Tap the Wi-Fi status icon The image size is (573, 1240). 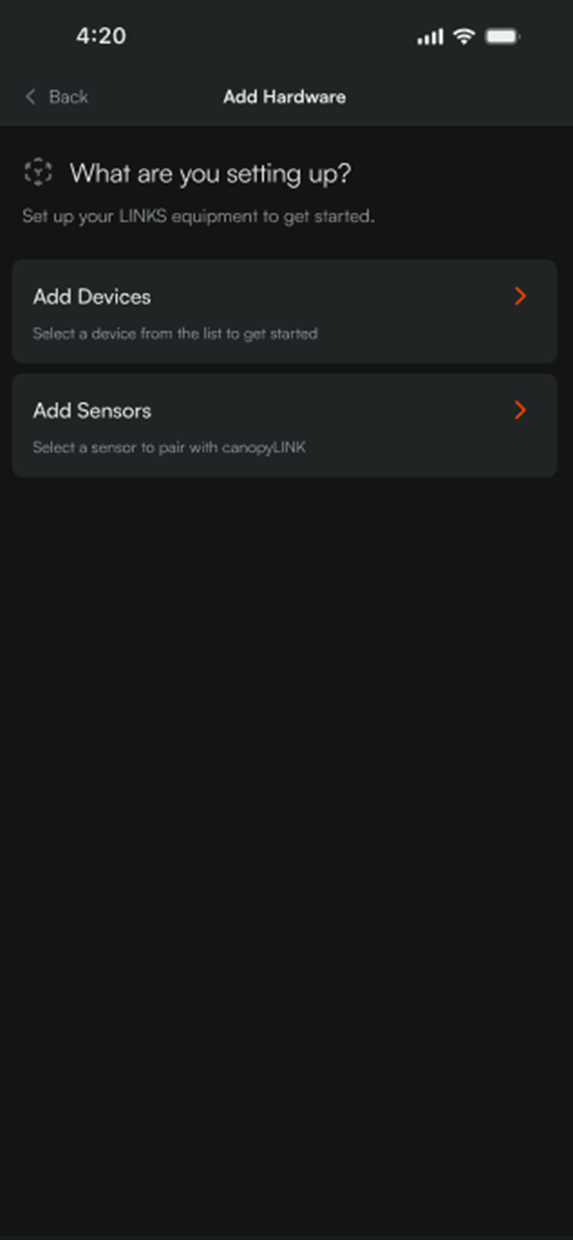[x=463, y=36]
